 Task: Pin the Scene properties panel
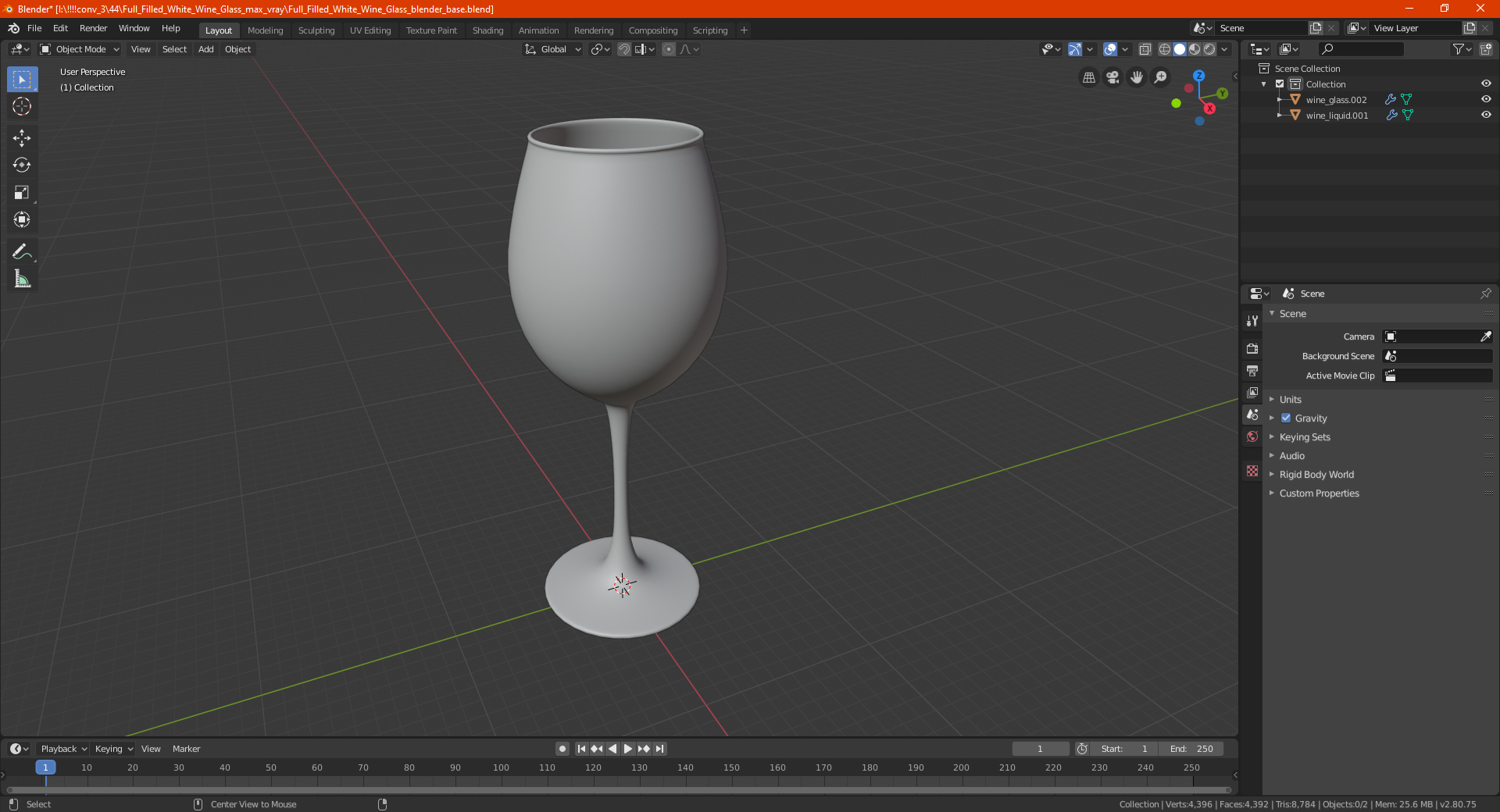tap(1485, 294)
